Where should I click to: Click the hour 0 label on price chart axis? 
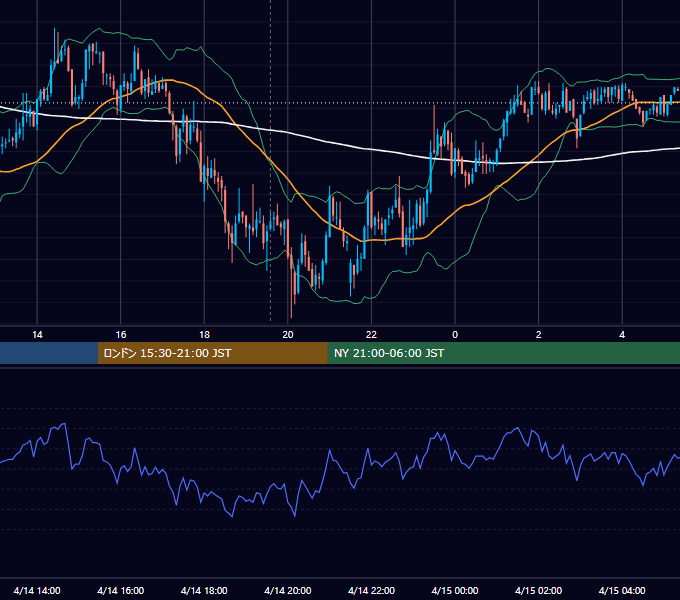(455, 334)
